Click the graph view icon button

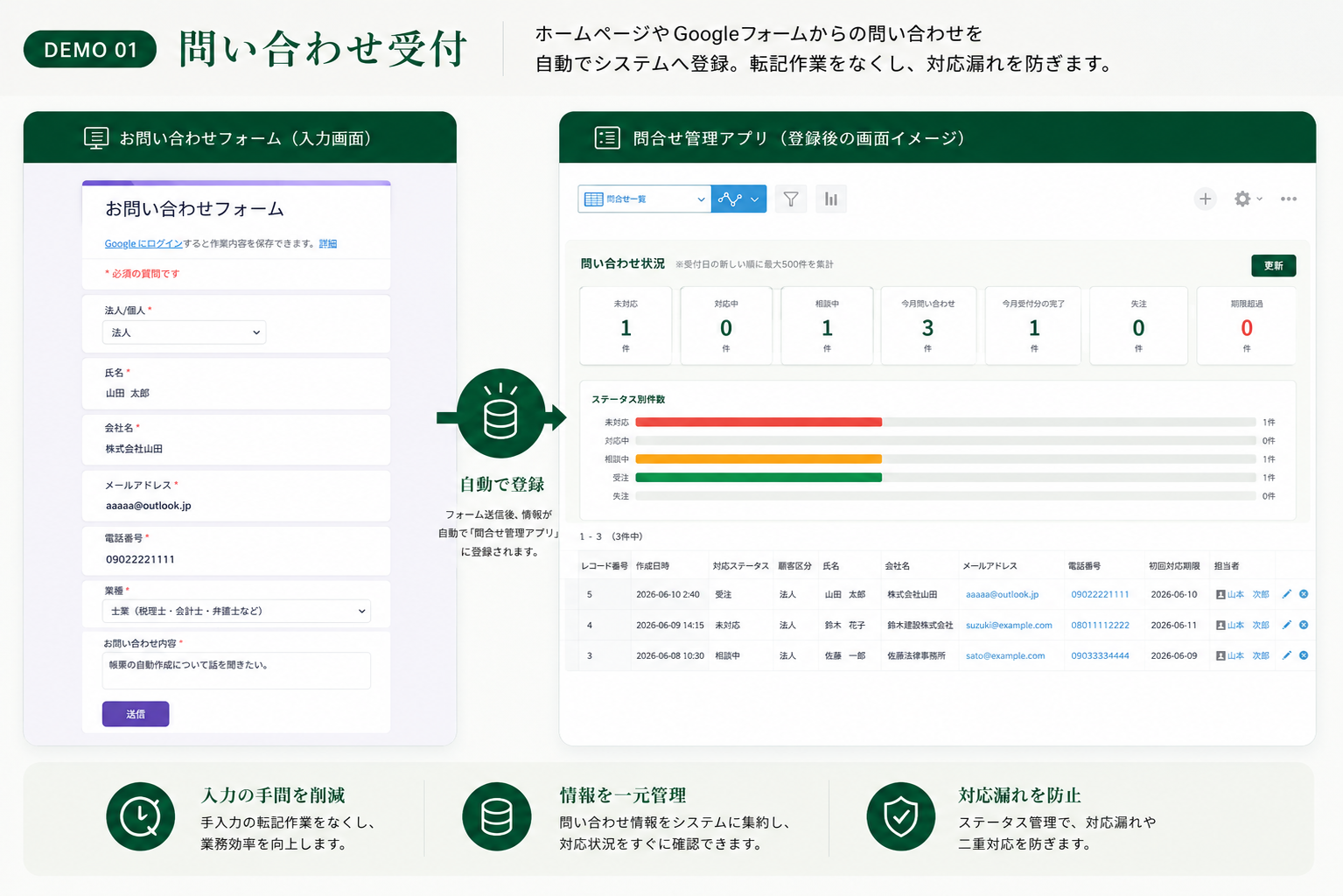click(x=730, y=199)
